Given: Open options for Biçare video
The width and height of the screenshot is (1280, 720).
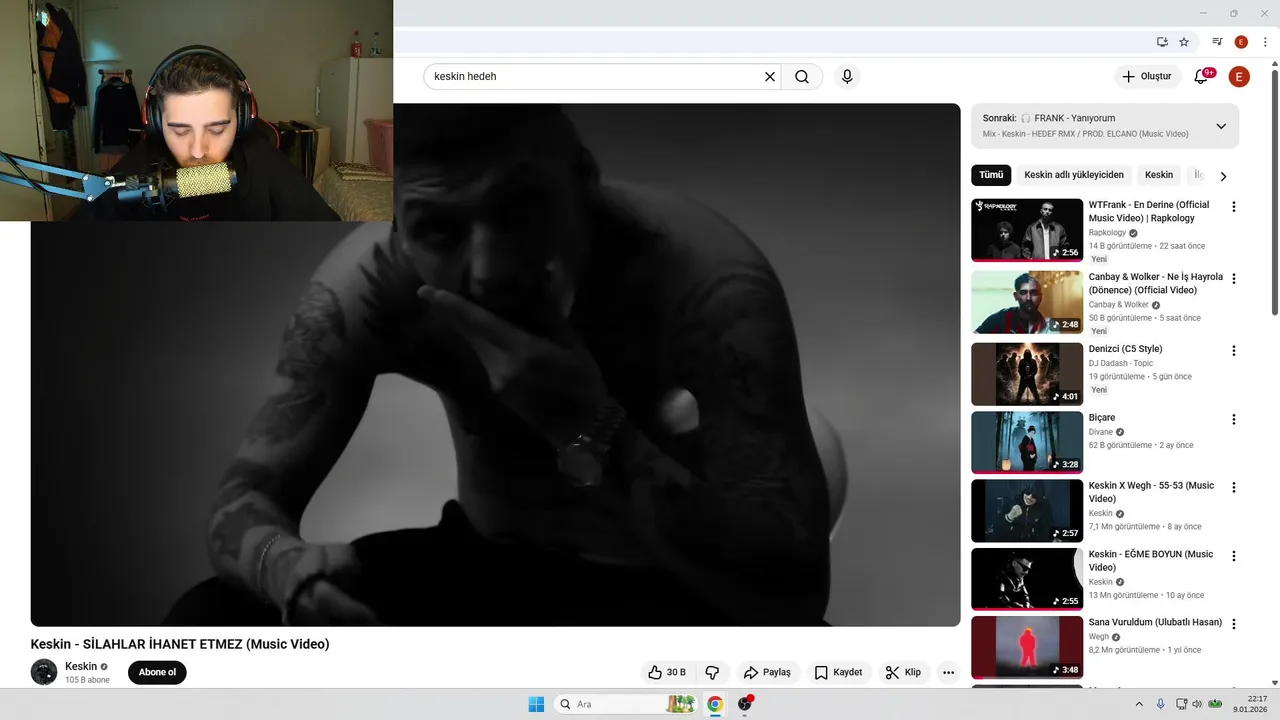Looking at the screenshot, I should pos(1233,420).
